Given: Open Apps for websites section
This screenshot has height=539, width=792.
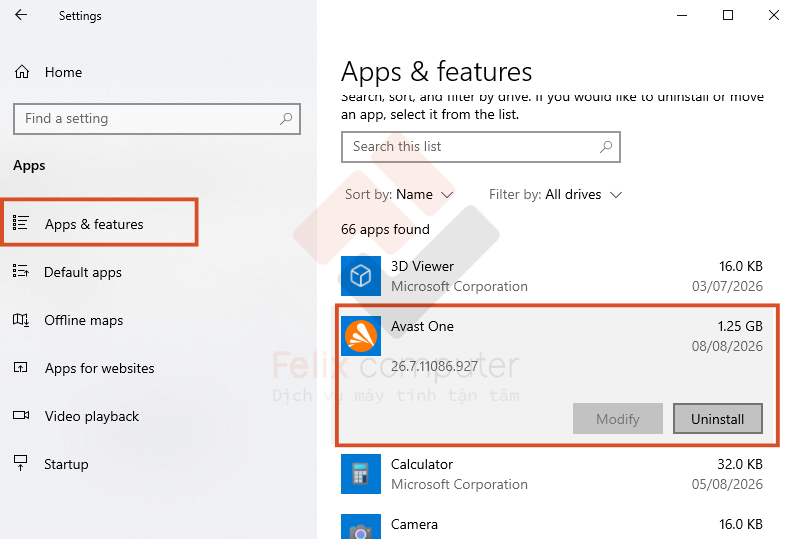Looking at the screenshot, I should 99,368.
